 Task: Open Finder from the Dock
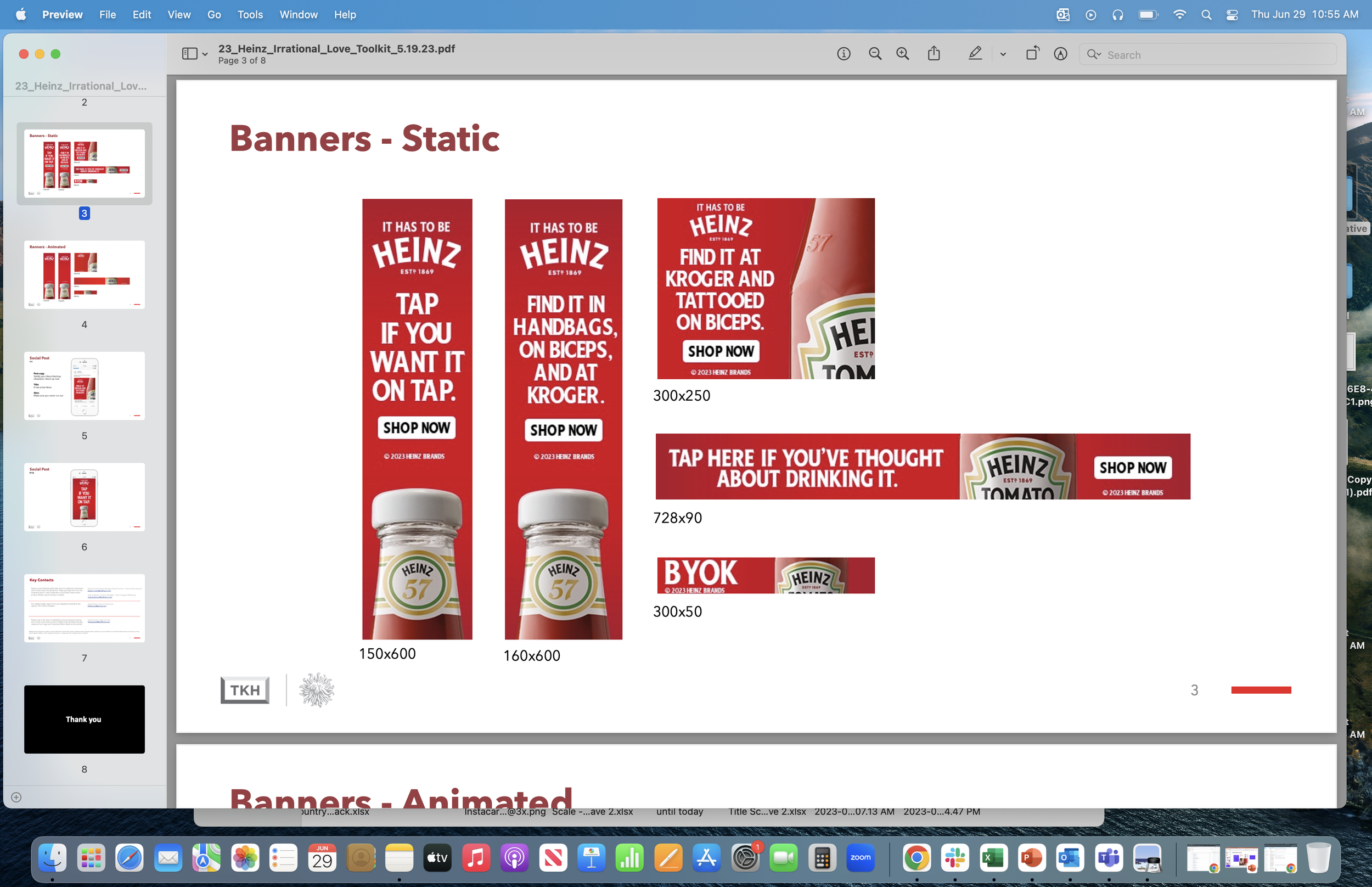[52, 858]
